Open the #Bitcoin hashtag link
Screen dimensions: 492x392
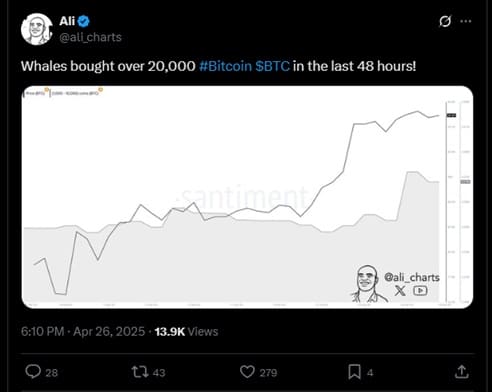pyautogui.click(x=225, y=66)
